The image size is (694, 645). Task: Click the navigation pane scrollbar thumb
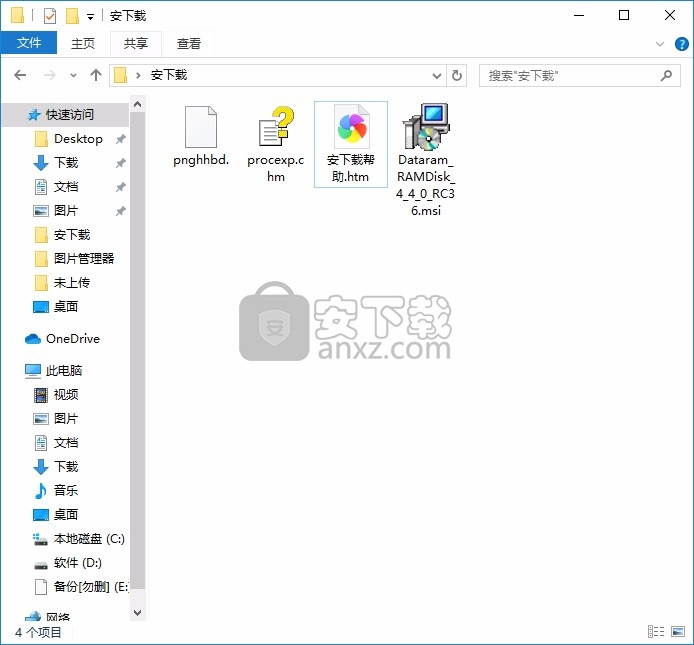point(138,351)
